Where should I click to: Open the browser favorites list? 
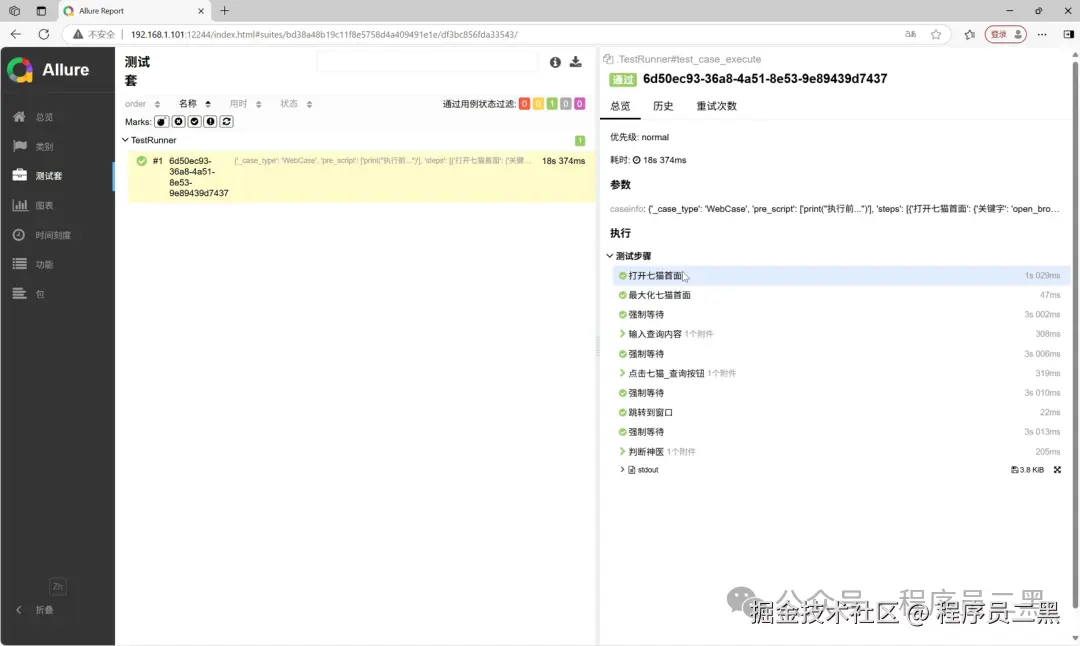[970, 34]
